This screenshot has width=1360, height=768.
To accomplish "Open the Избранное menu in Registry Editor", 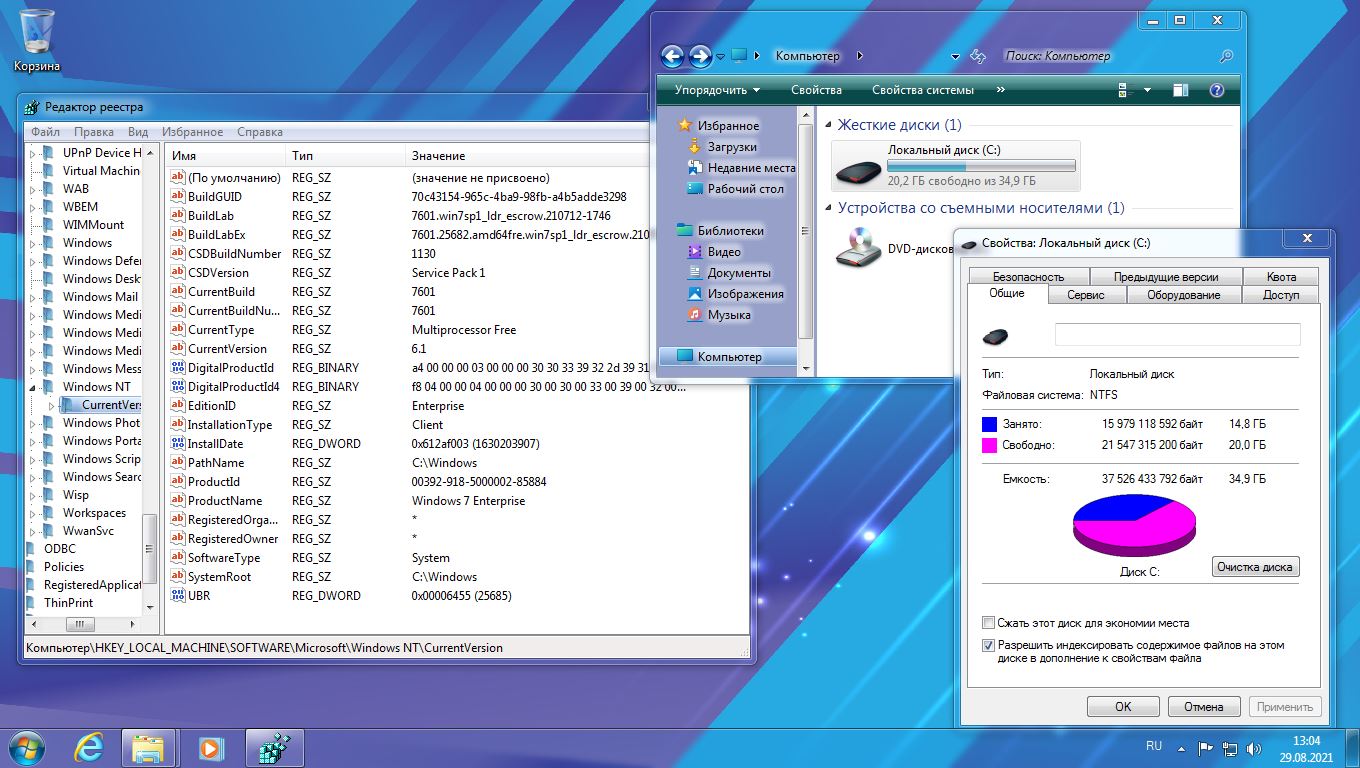I will (x=192, y=132).
